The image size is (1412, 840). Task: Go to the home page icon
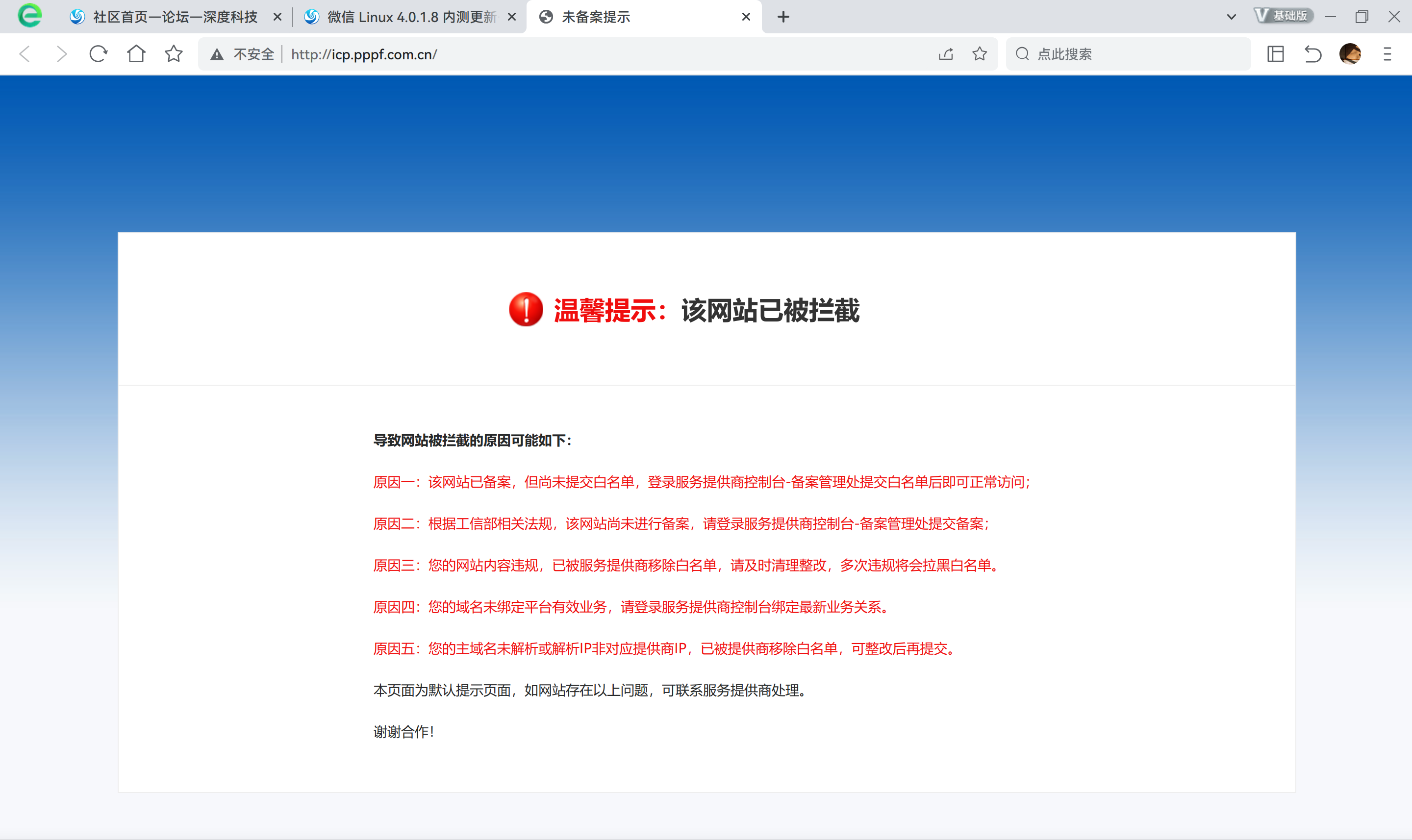(136, 54)
